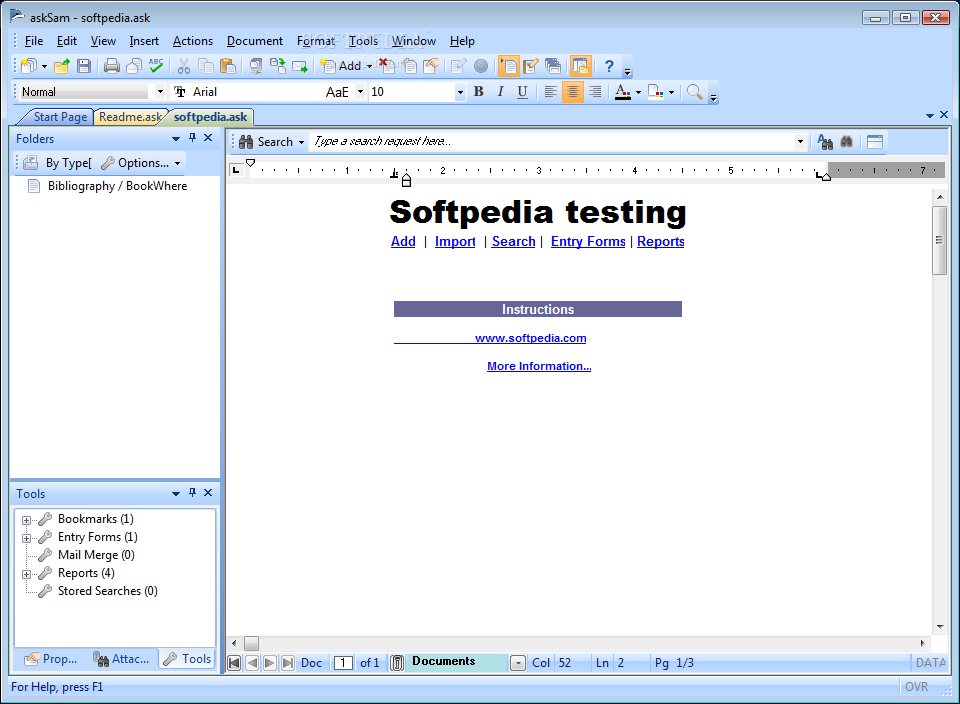Click the By Type button
This screenshot has width=960, height=704.
(x=57, y=163)
